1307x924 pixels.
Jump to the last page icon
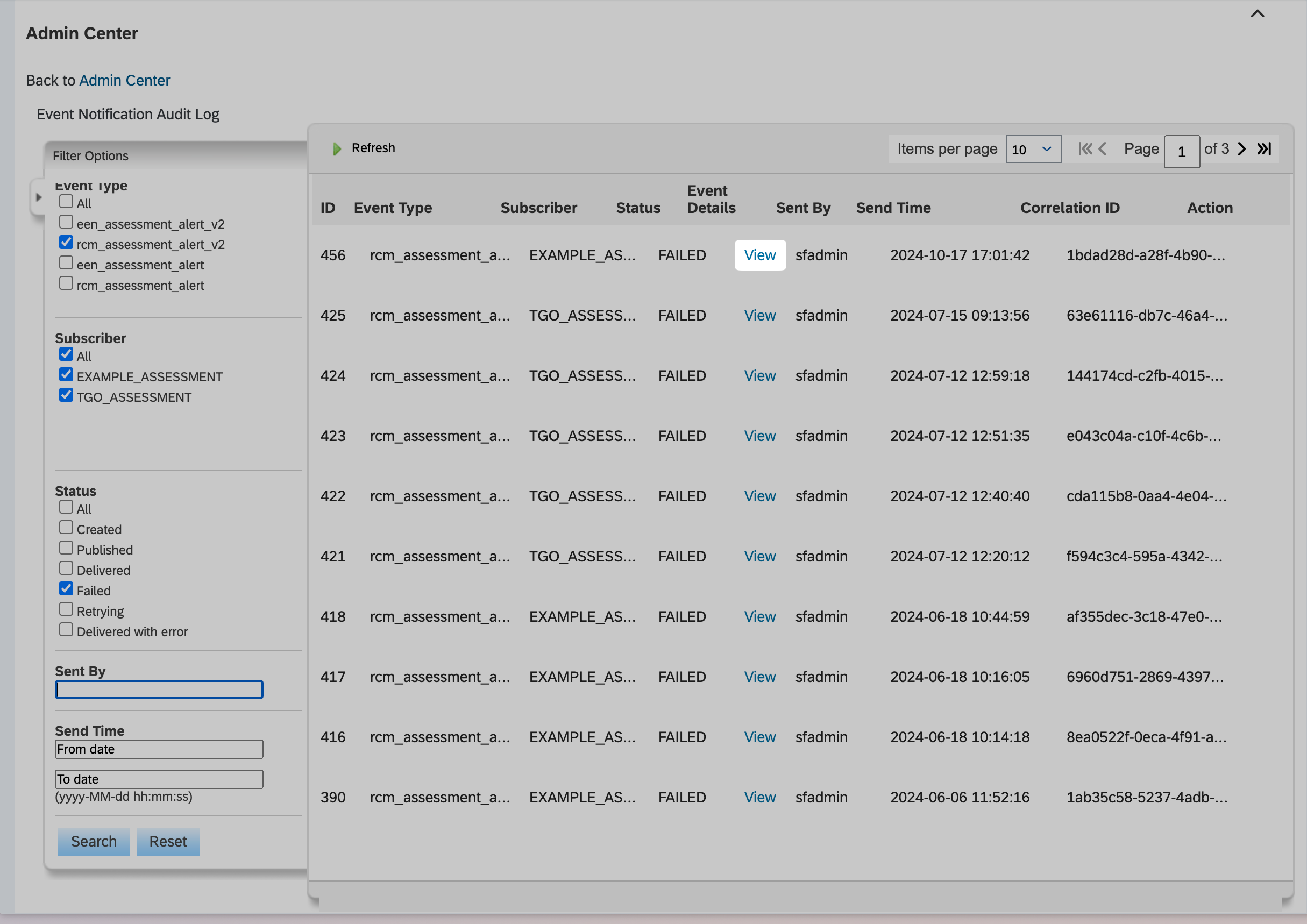click(x=1264, y=148)
